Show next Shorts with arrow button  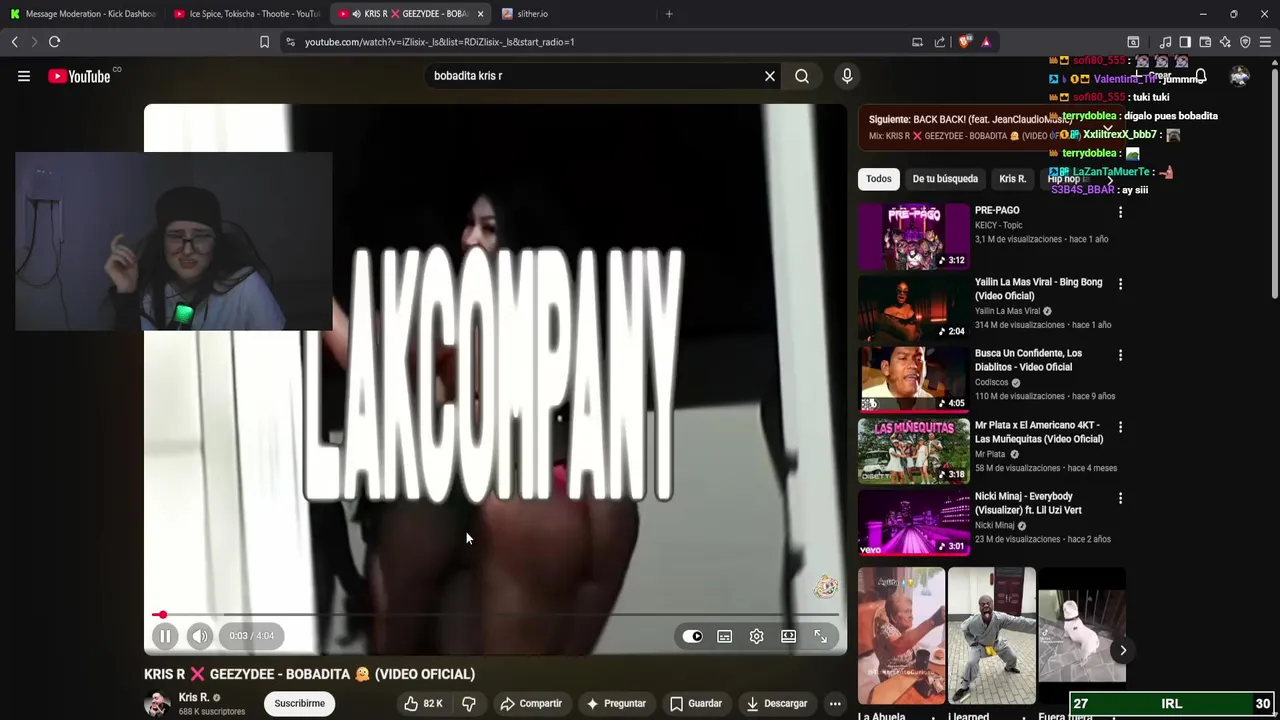click(x=1123, y=651)
